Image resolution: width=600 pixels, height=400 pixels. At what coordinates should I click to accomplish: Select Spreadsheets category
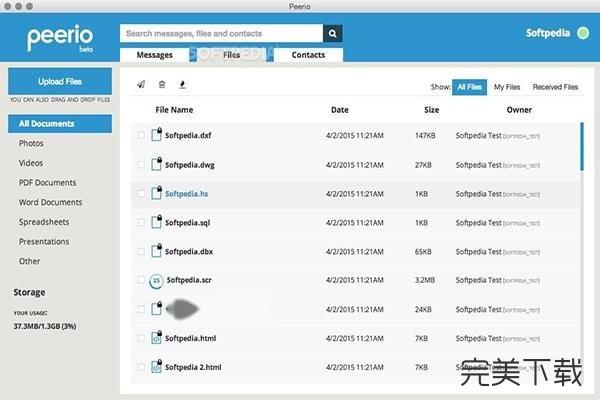click(x=44, y=222)
